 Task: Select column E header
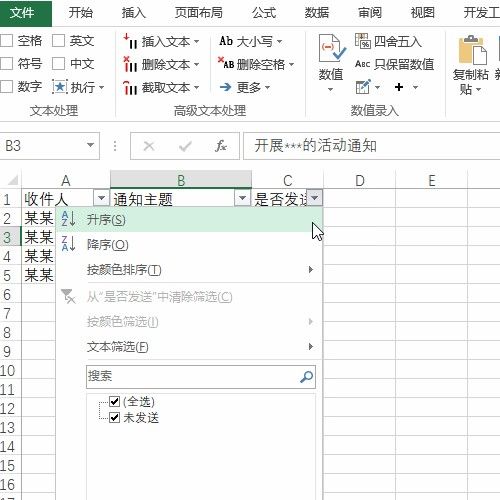tap(432, 180)
